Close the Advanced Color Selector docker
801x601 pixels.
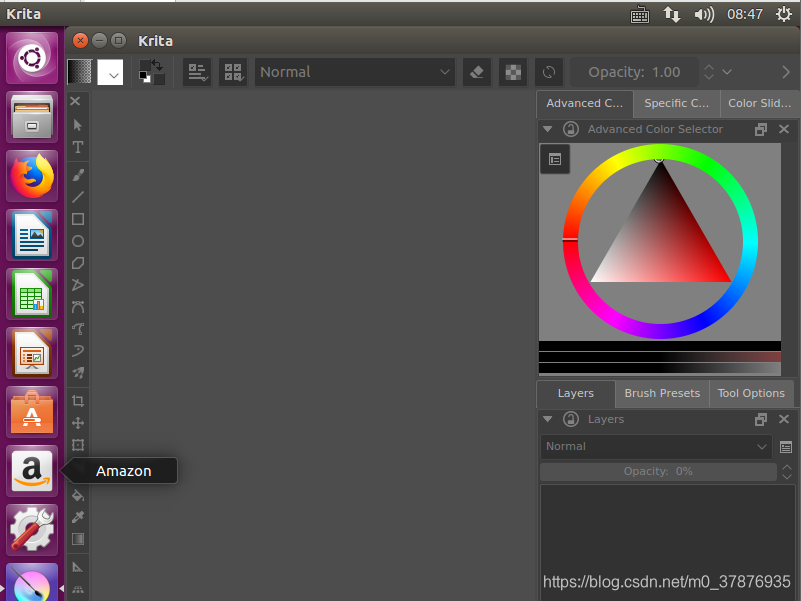tap(784, 129)
